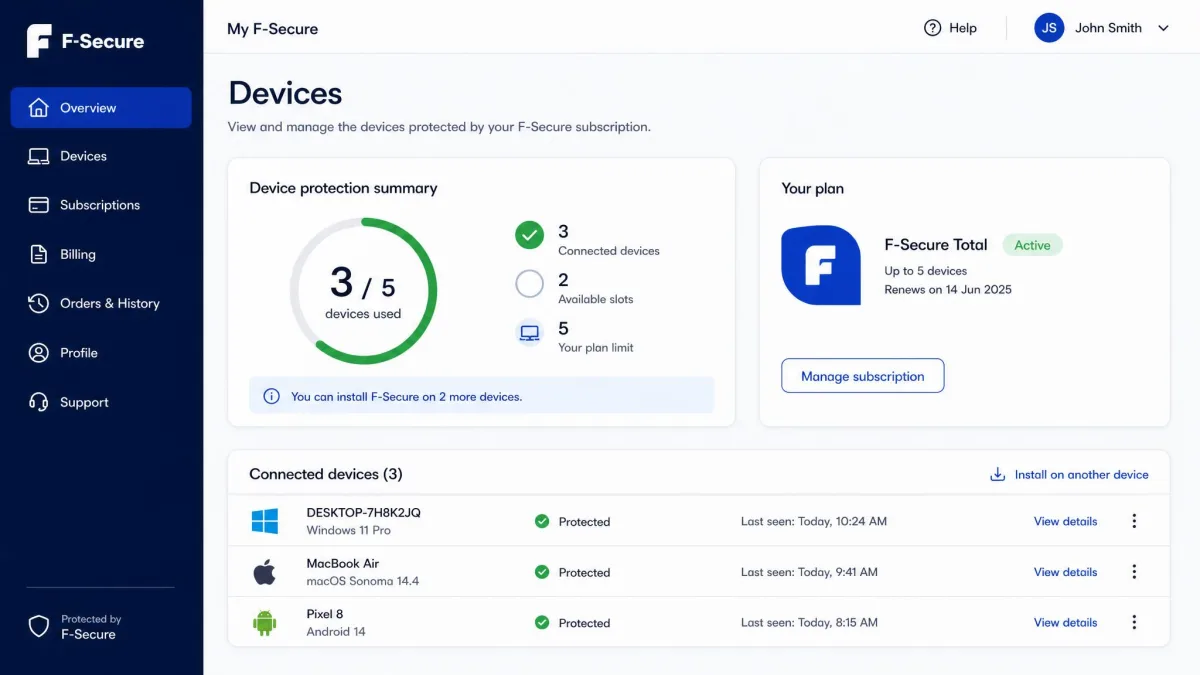
Task: Click the green check beside DESKTOP-7H8K2JQ Protected
Action: click(x=542, y=521)
